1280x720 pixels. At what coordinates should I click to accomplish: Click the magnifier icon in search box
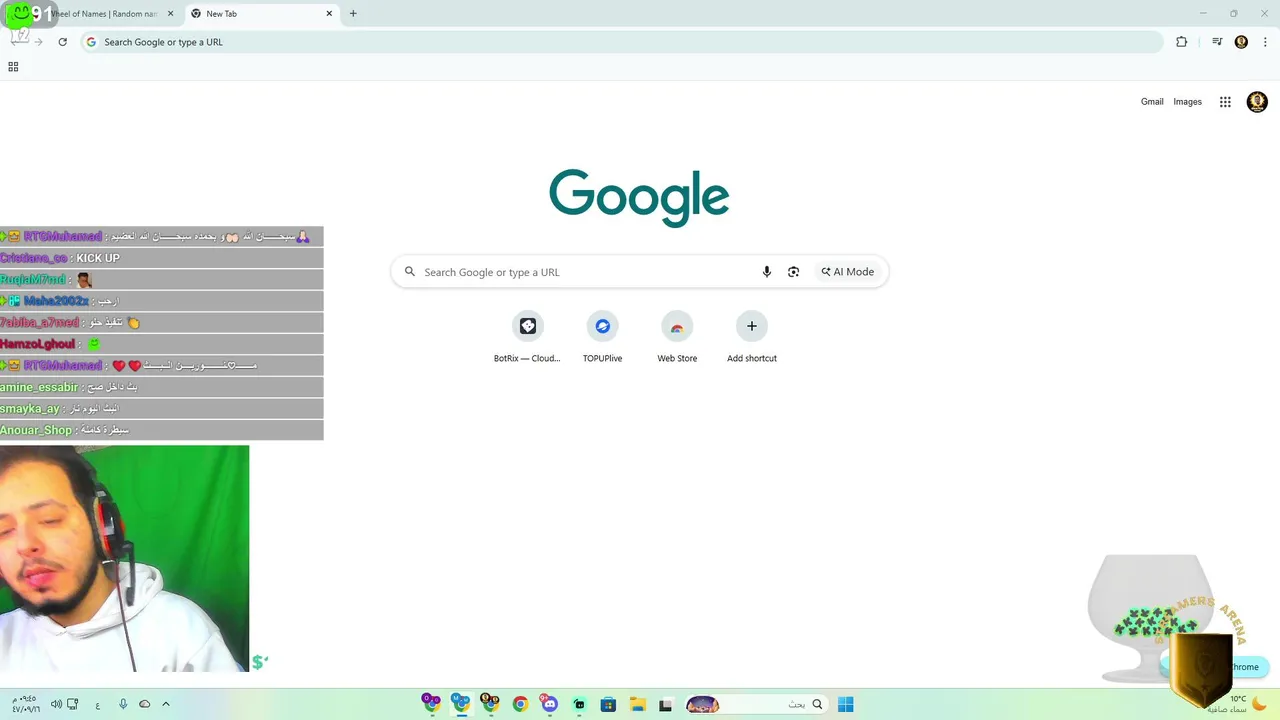click(x=410, y=272)
